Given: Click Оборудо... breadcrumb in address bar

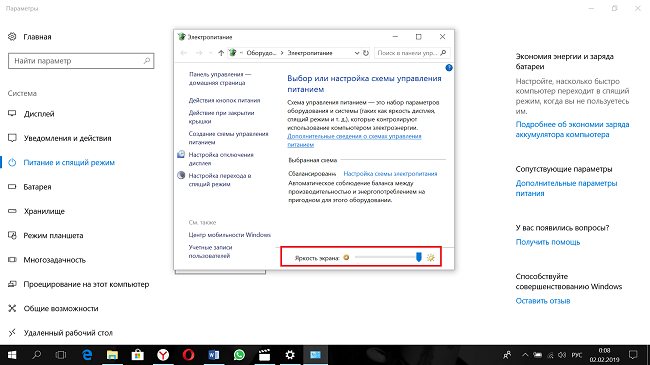Looking at the screenshot, I should pos(261,53).
